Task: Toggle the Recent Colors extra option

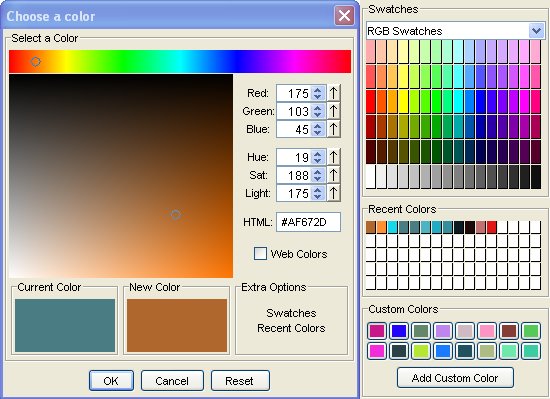Action: point(291,328)
